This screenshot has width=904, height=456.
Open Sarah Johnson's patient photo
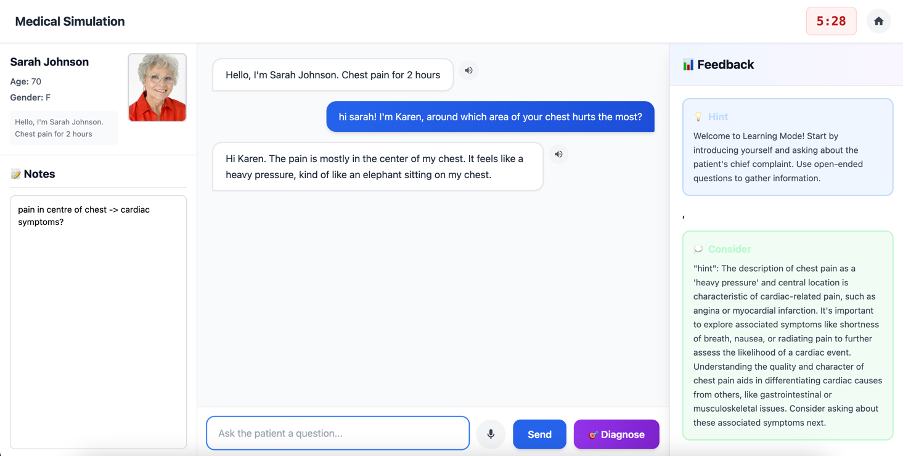(x=157, y=87)
